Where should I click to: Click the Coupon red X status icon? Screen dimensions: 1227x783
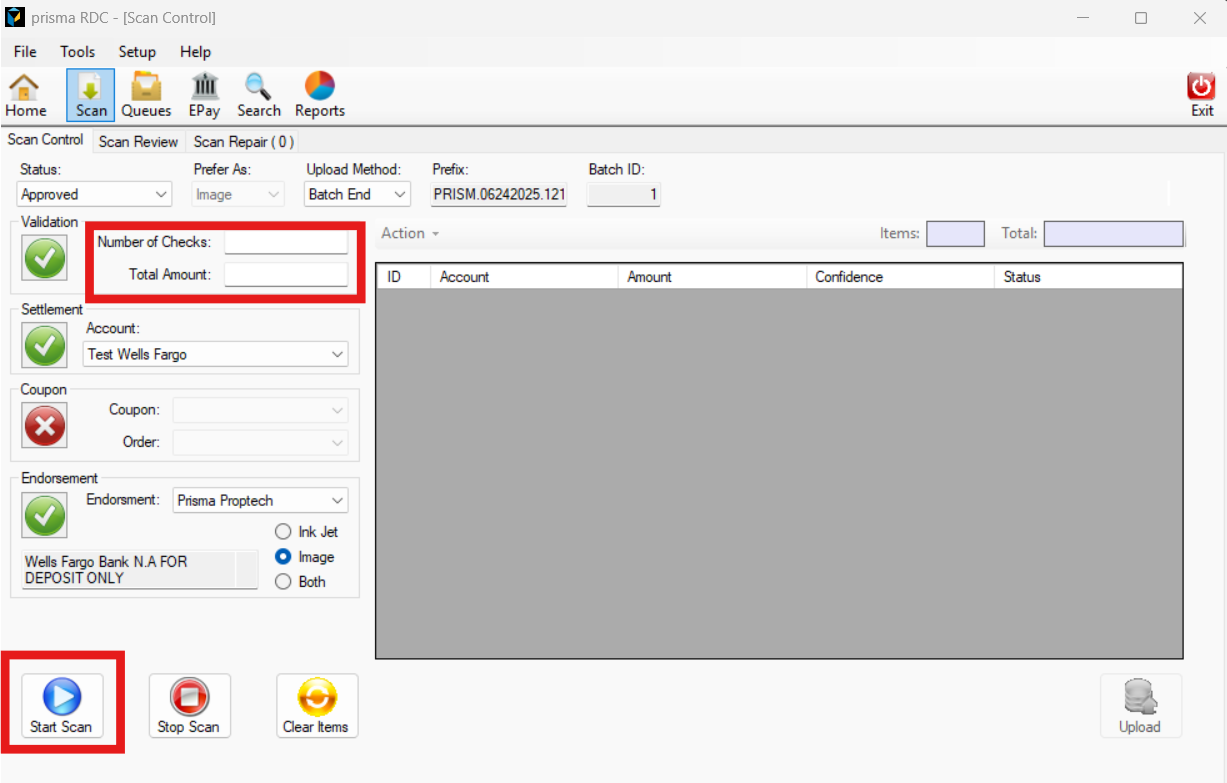click(x=44, y=426)
